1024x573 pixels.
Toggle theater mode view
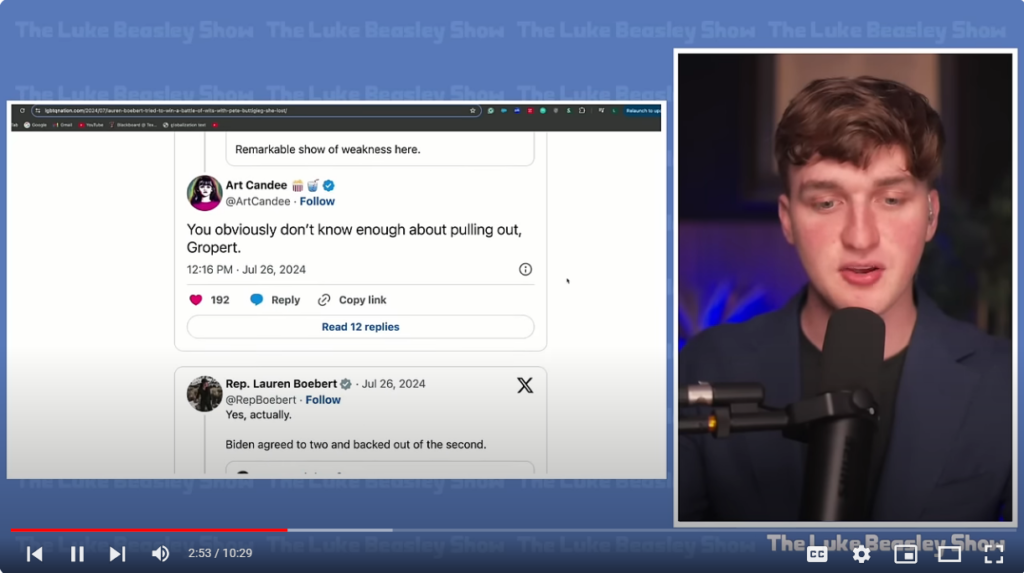(949, 554)
